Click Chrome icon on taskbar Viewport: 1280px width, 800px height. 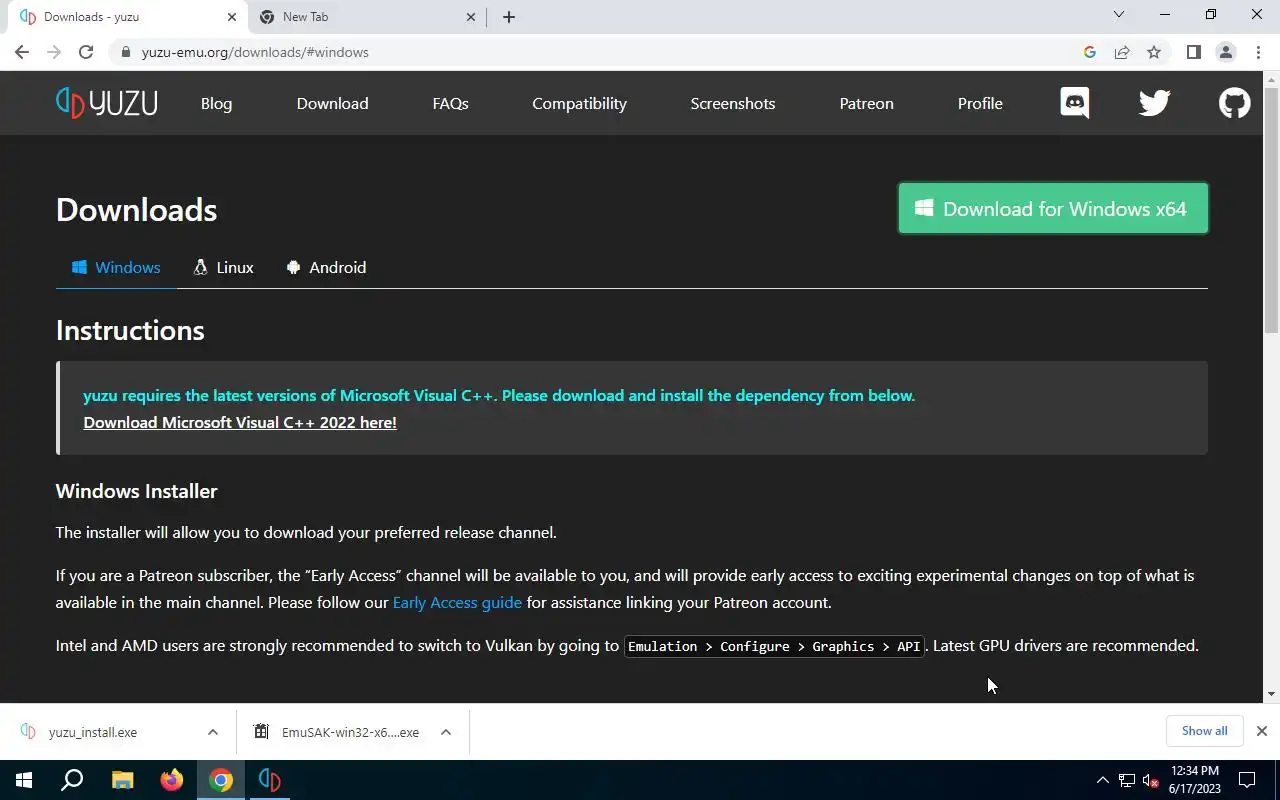point(221,780)
